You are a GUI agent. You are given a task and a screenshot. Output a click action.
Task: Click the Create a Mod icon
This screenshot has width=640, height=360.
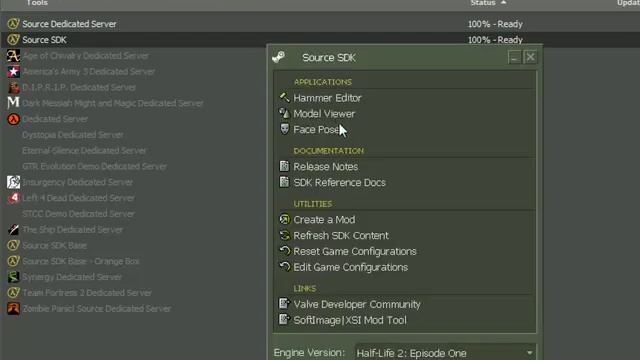[284, 219]
